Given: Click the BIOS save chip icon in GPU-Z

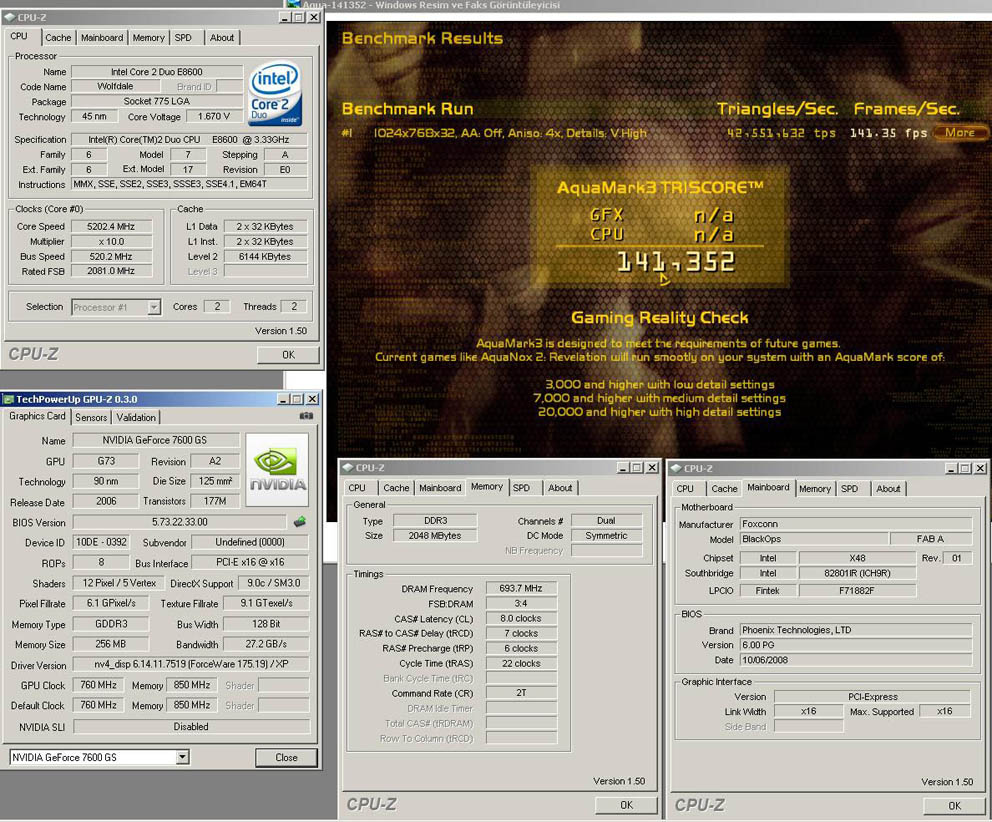Looking at the screenshot, I should click(x=300, y=522).
